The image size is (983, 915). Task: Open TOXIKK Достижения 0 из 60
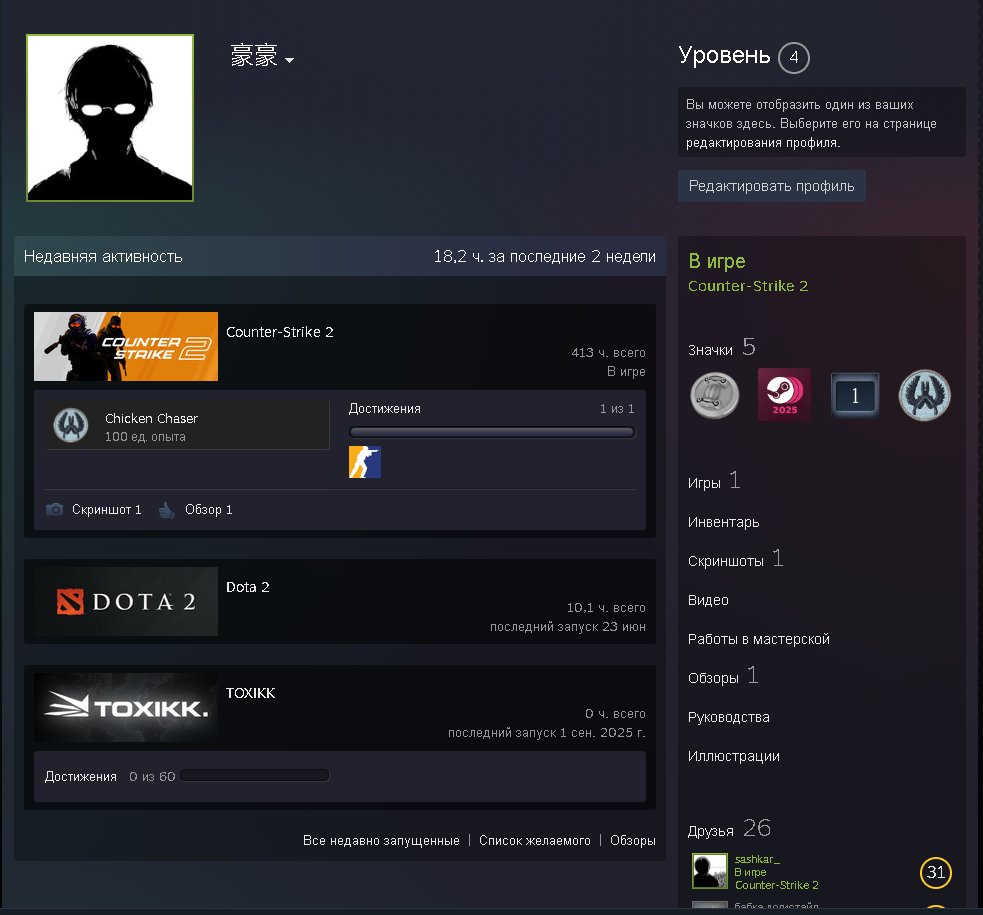(110, 776)
